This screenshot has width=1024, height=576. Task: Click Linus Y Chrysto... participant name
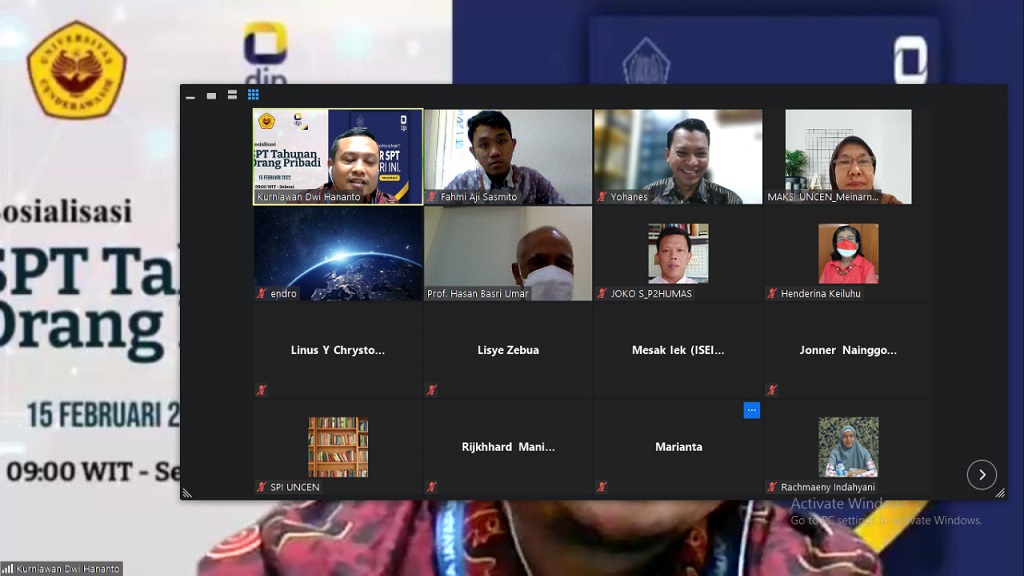[338, 350]
